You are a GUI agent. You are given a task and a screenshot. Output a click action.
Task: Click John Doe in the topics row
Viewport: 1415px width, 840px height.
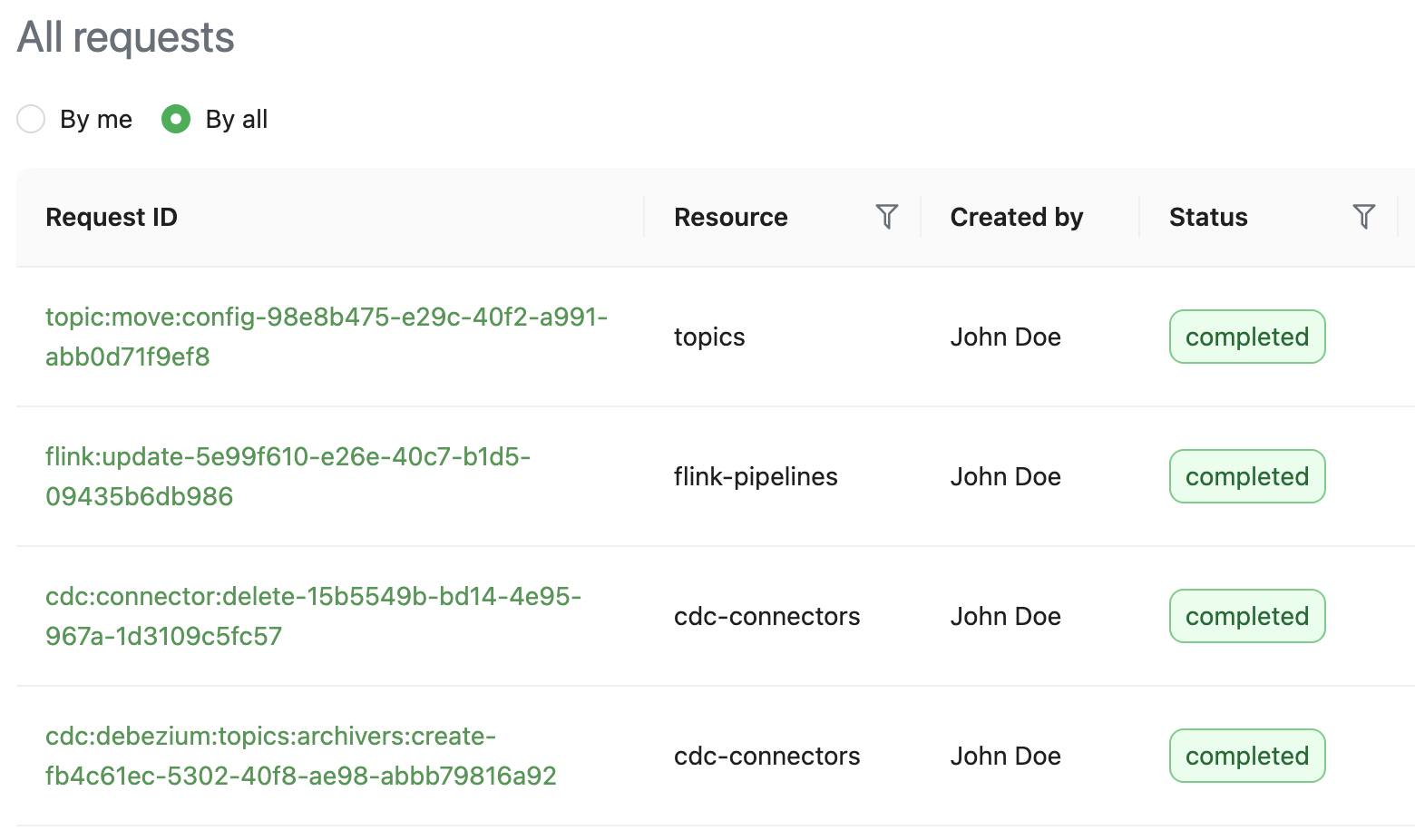click(1006, 337)
